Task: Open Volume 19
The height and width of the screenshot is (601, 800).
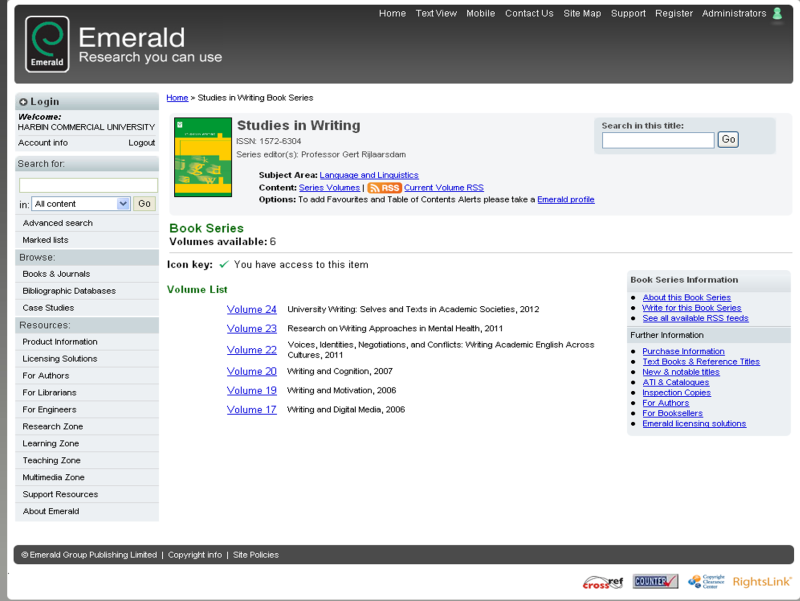Action: click(x=252, y=390)
